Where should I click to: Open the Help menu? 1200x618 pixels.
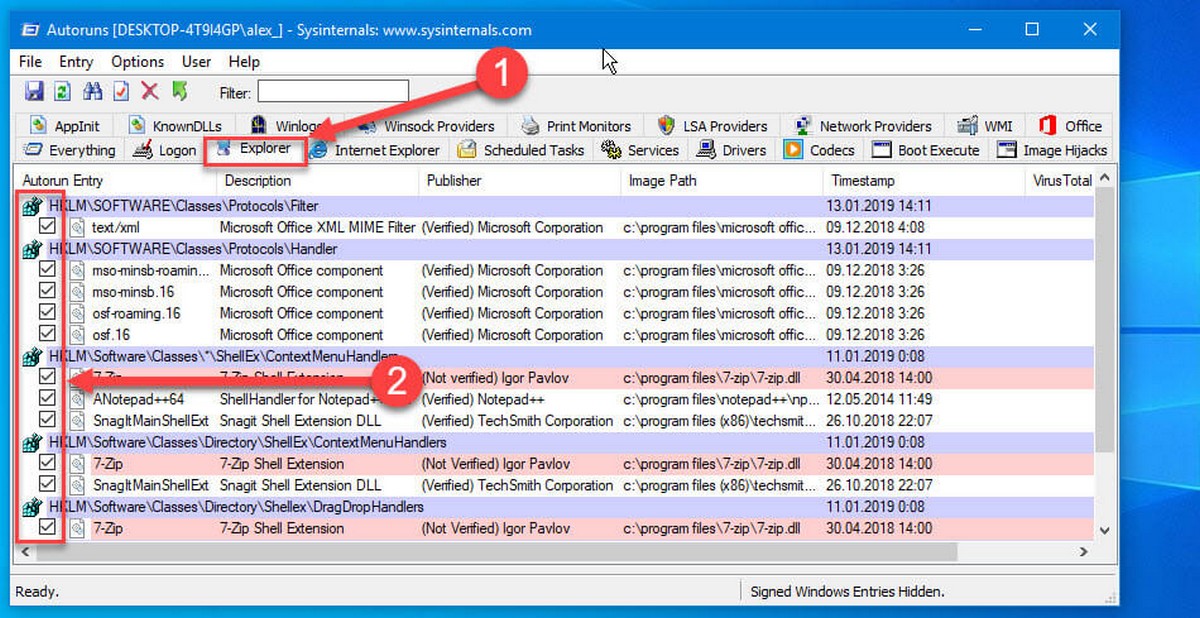[244, 62]
